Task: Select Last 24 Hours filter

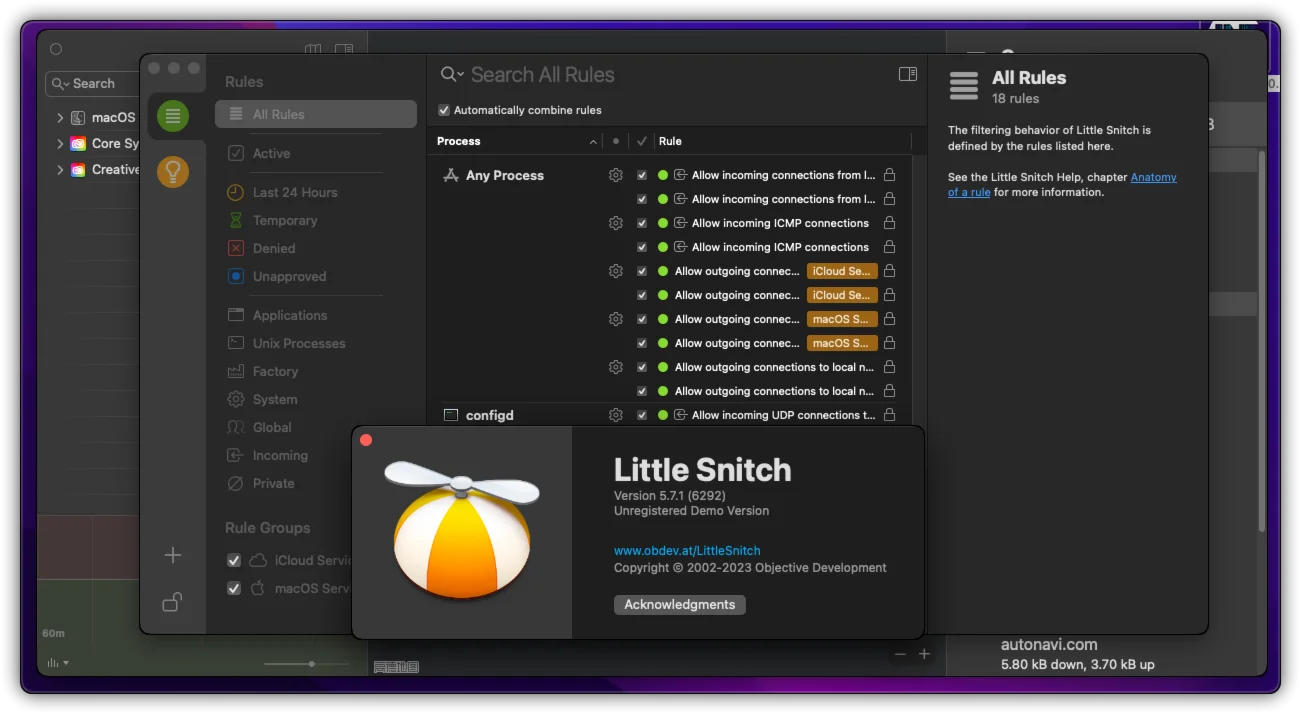Action: point(294,192)
